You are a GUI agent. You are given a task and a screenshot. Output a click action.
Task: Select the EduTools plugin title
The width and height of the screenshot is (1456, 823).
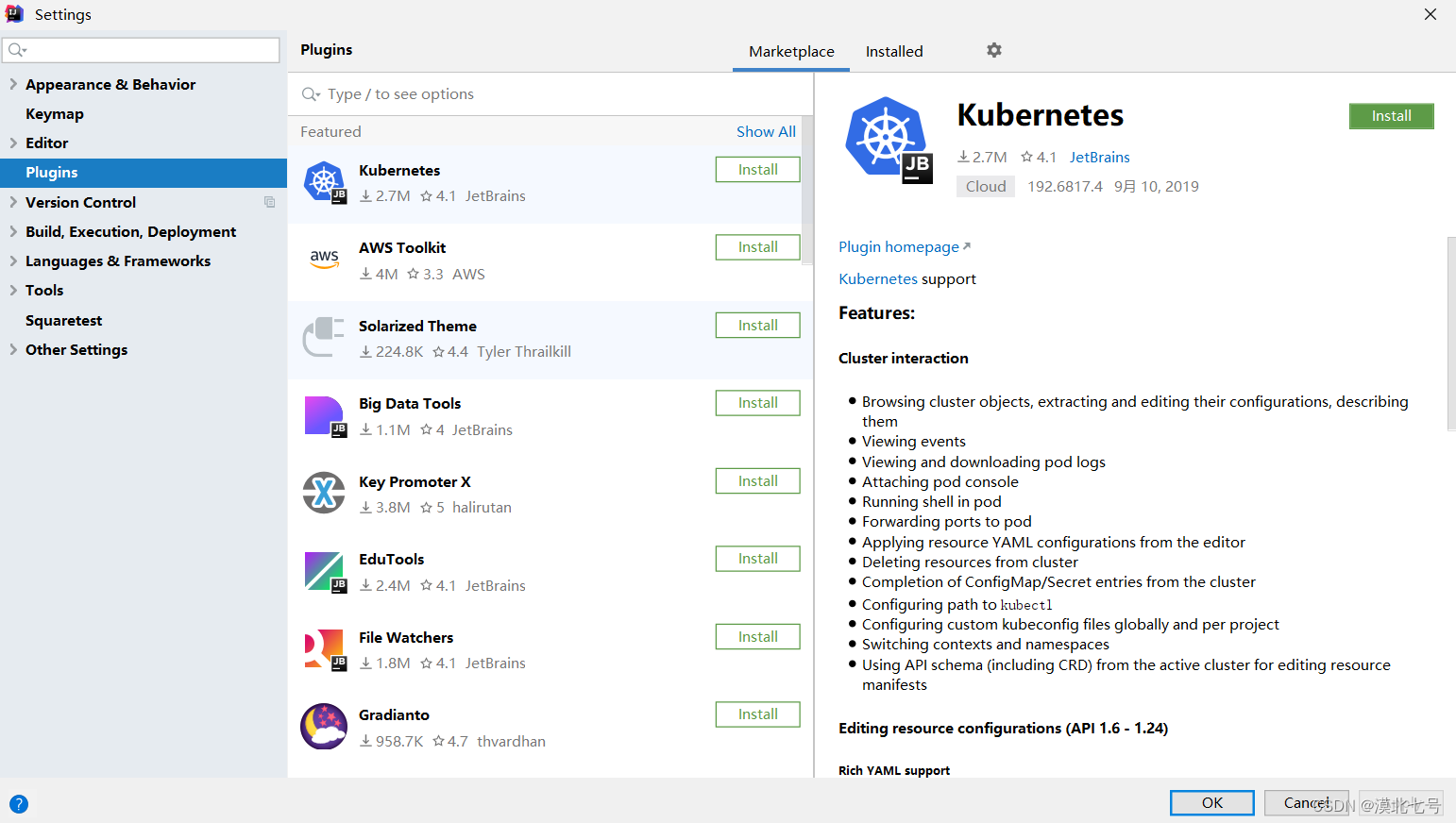tap(391, 560)
